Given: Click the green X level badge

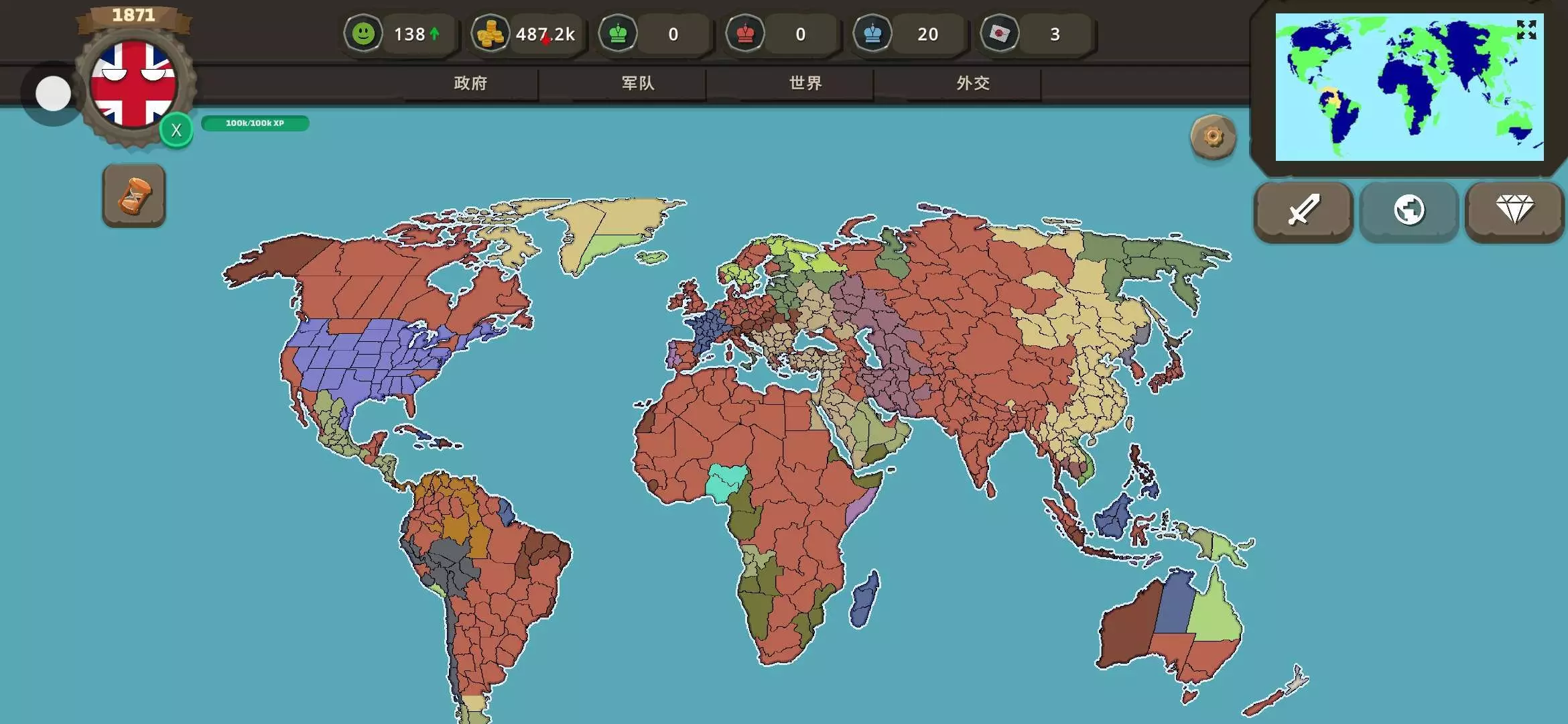Looking at the screenshot, I should [x=176, y=130].
